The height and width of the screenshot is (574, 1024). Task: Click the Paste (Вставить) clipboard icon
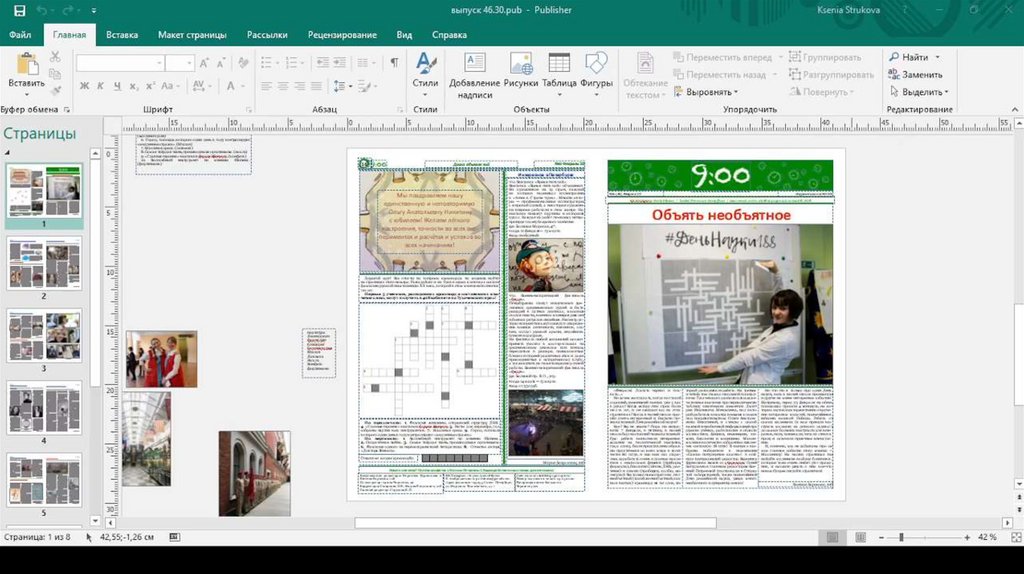[26, 65]
